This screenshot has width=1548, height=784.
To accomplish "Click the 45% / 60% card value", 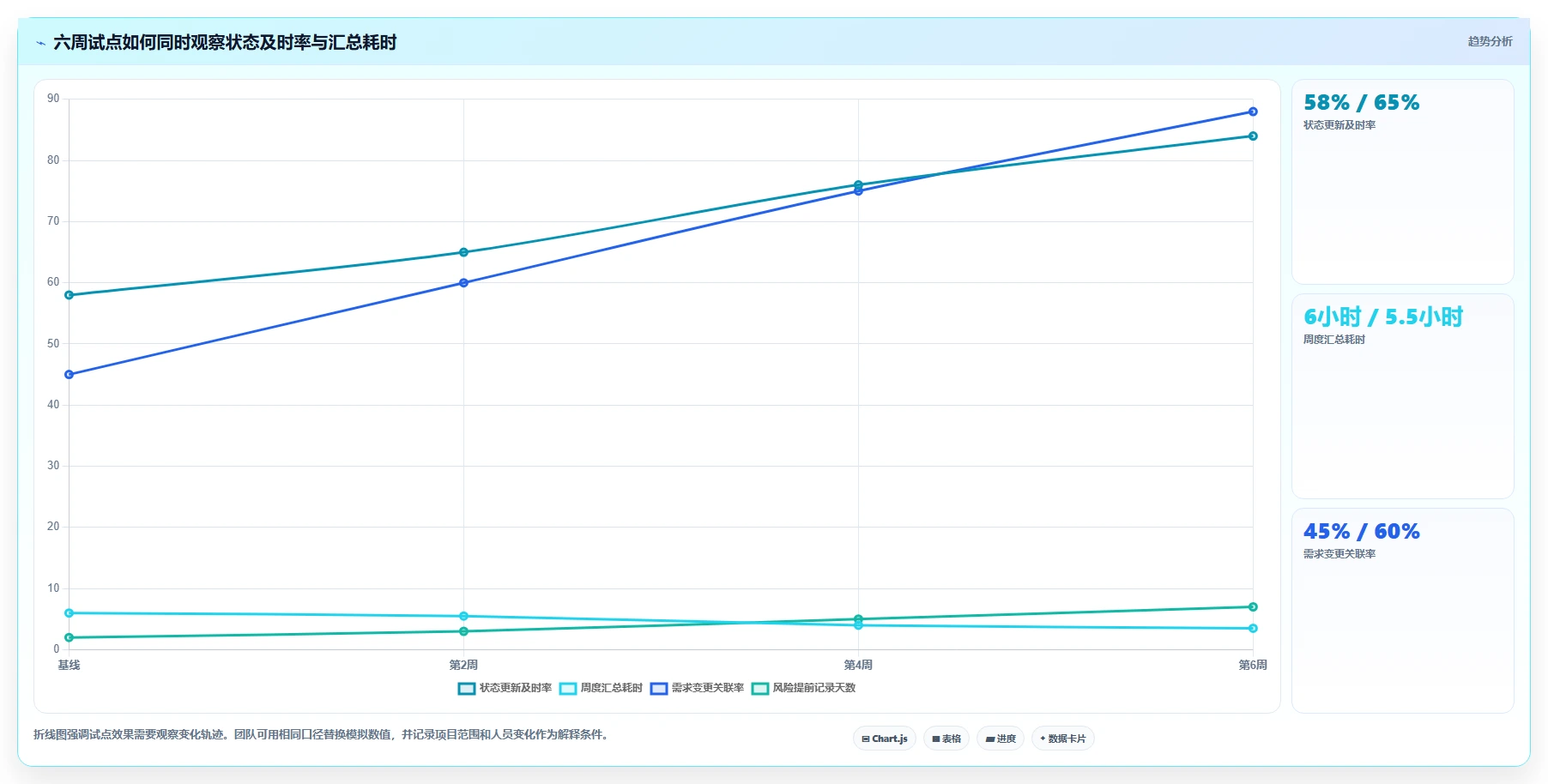I will point(1361,532).
